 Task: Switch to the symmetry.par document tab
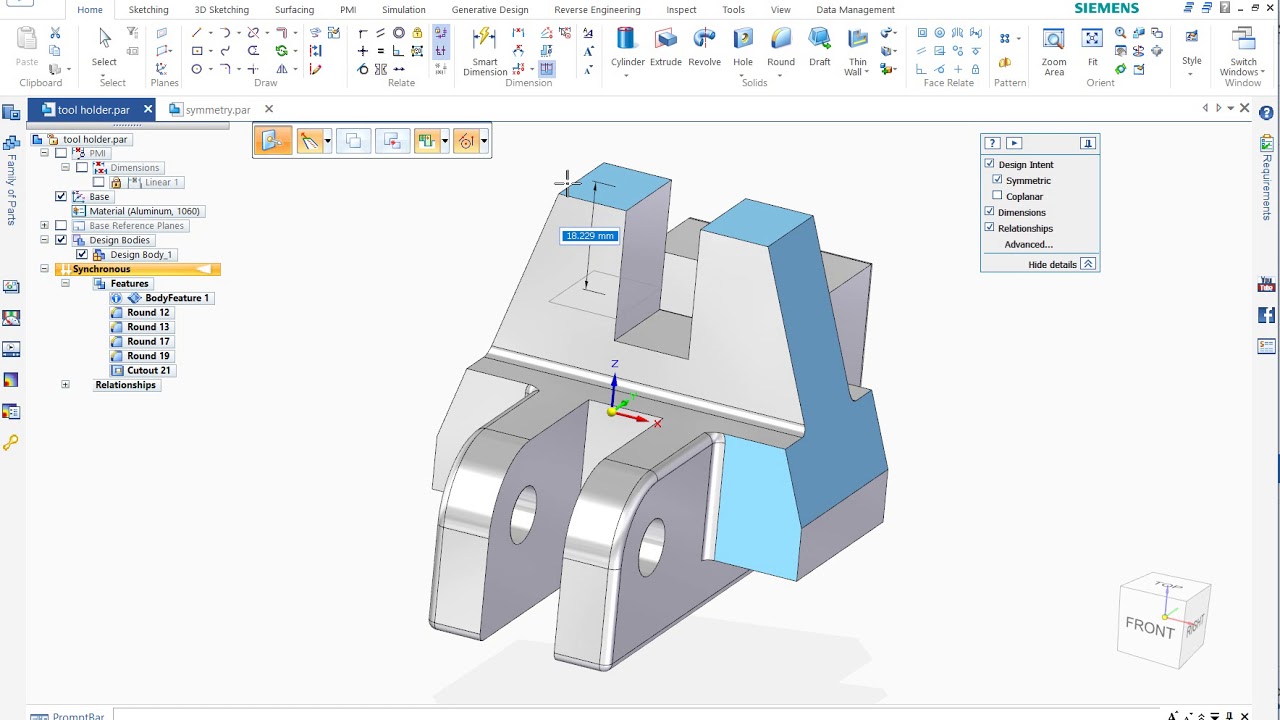[217, 110]
